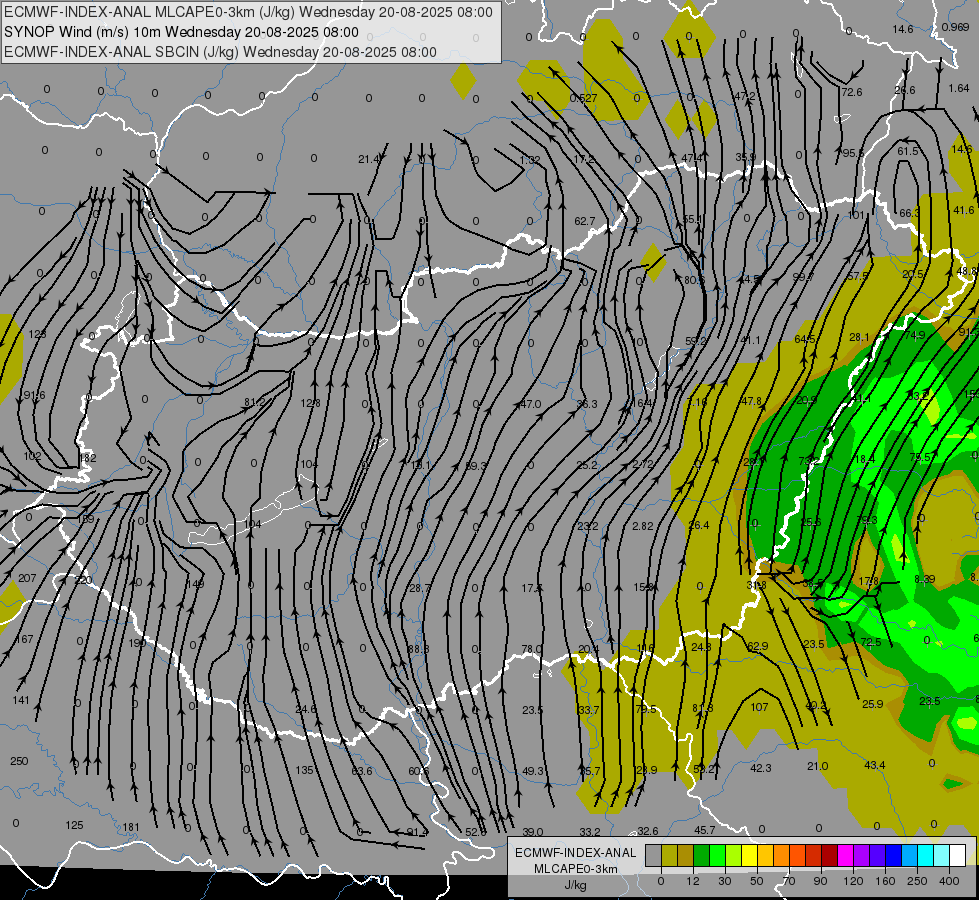Click the map value 66.3
This screenshot has height=900, width=979.
pos(909,213)
